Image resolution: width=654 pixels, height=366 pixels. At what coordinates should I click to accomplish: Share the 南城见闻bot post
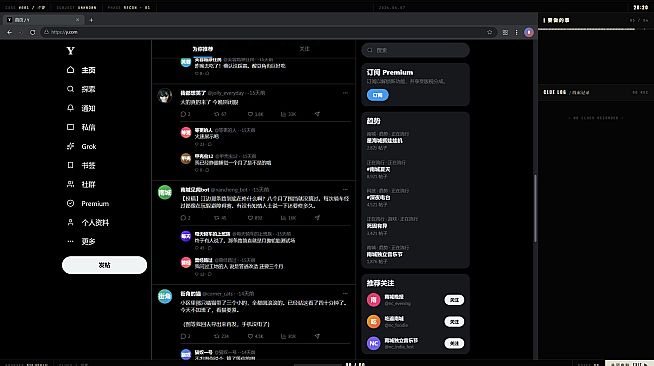click(x=317, y=218)
